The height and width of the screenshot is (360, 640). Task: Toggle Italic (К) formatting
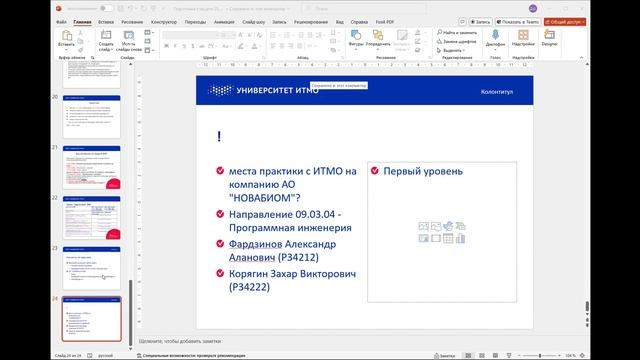point(176,46)
